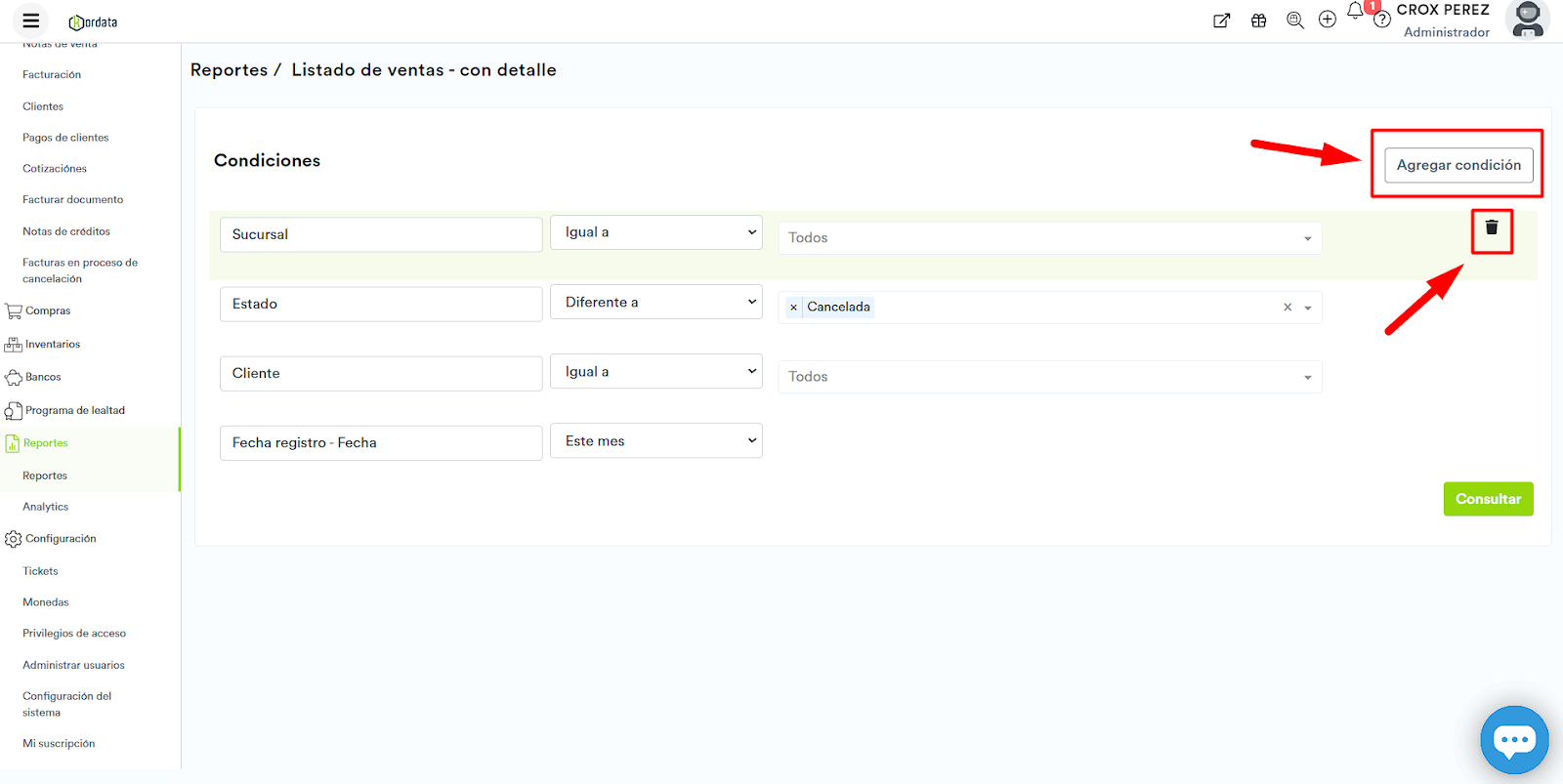Screen dimensions: 1563x784
Task: Open the Sucursal operator 'Igual a' dropdown
Action: click(x=655, y=232)
